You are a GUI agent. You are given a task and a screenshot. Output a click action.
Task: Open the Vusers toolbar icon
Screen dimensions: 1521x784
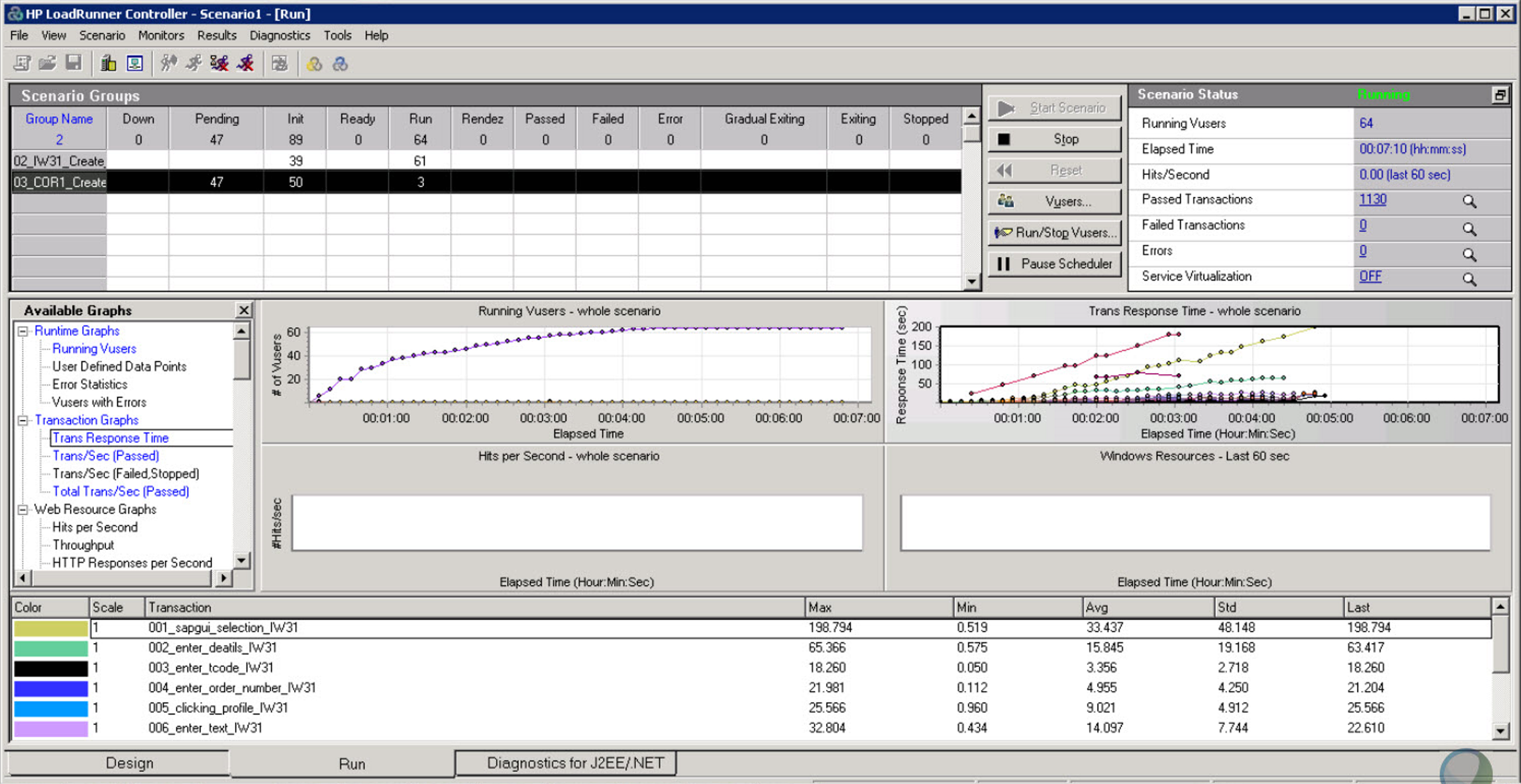pos(135,63)
